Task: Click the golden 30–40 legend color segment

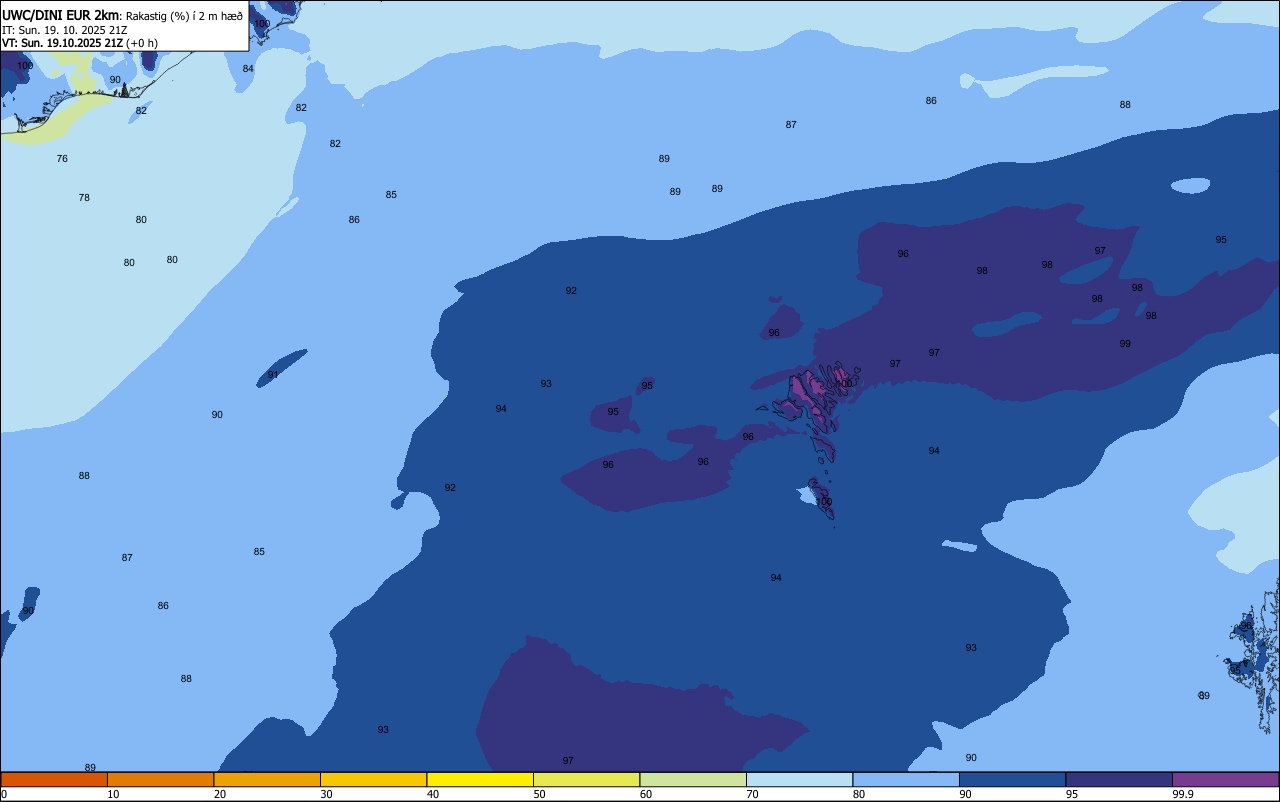Action: (373, 779)
